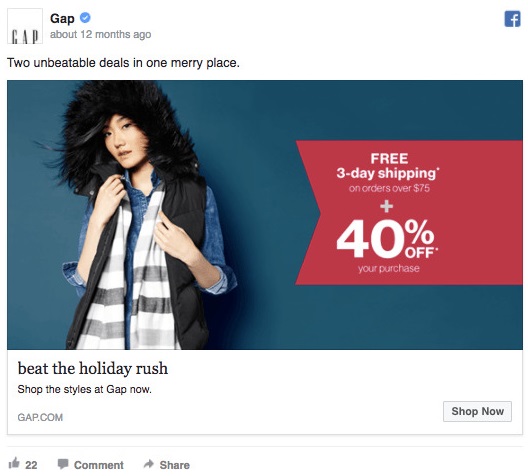Open the Gap profile picture logo
This screenshot has width=528, height=476.
[x=25, y=26]
